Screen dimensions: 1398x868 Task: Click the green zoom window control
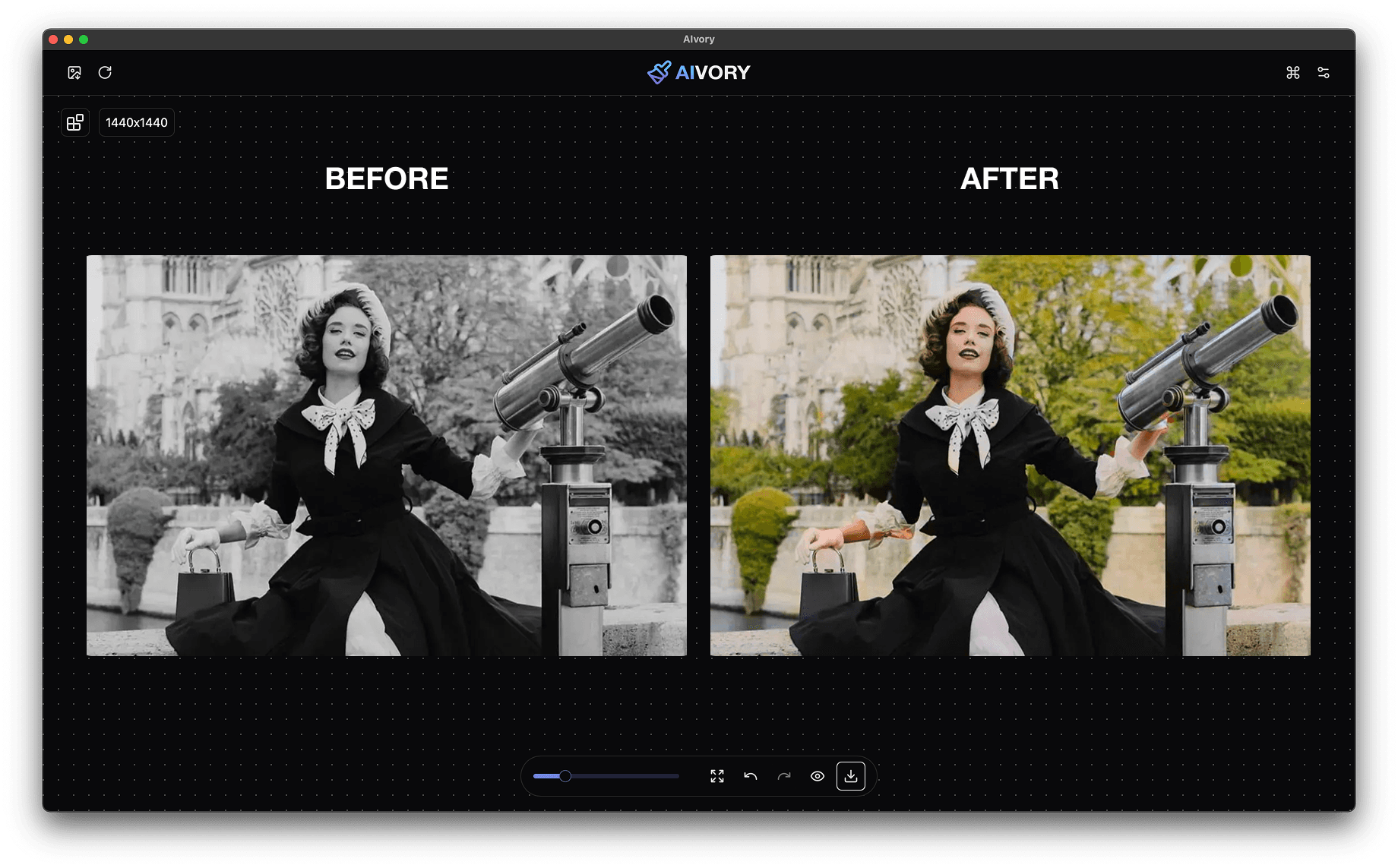tap(84, 39)
